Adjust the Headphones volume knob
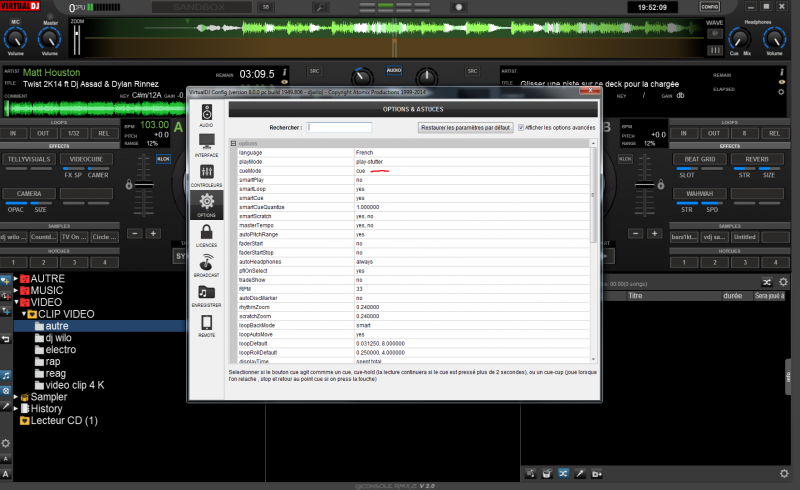The image size is (800, 490). tap(774, 38)
